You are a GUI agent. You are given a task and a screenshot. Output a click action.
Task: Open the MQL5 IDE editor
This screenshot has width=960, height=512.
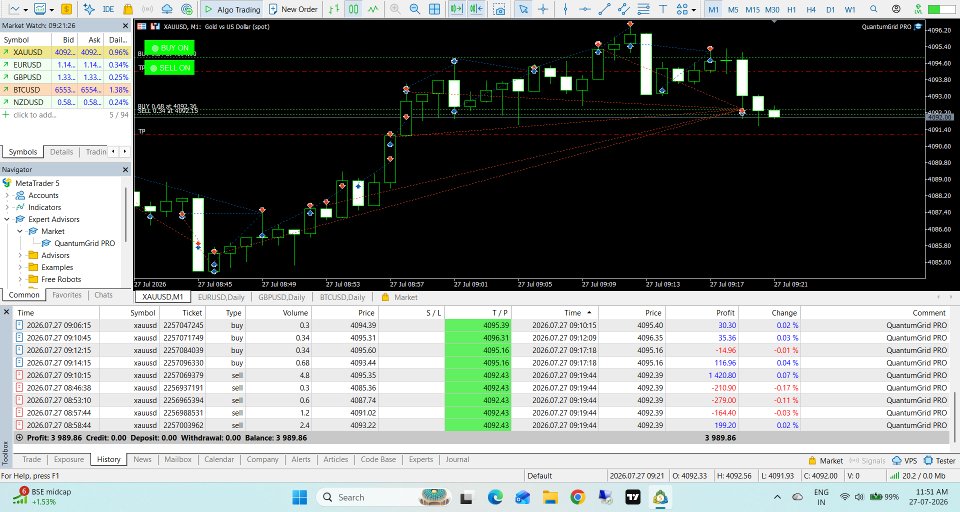point(108,9)
